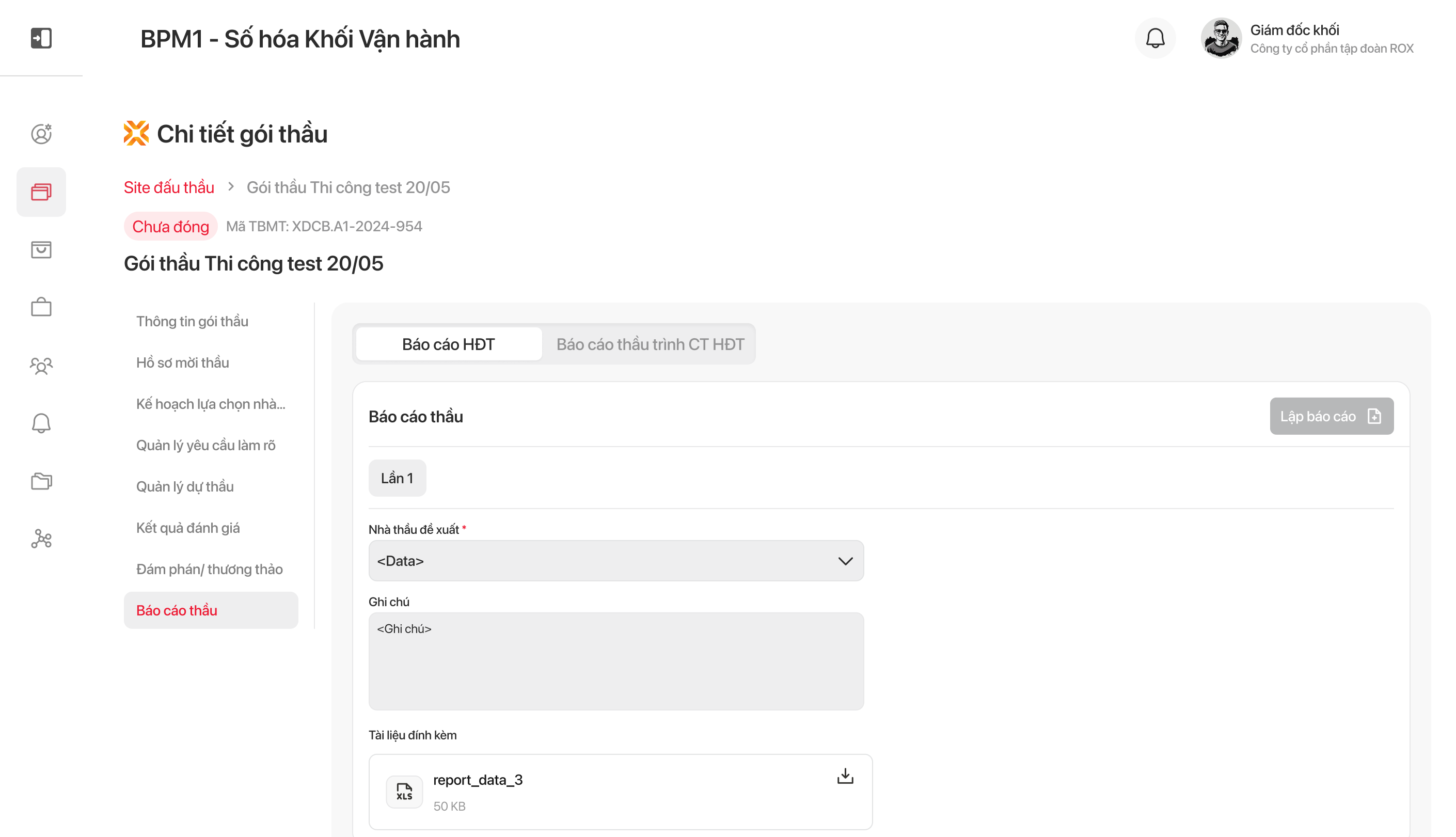Click the sidebar collapse icon at top left

(41, 39)
